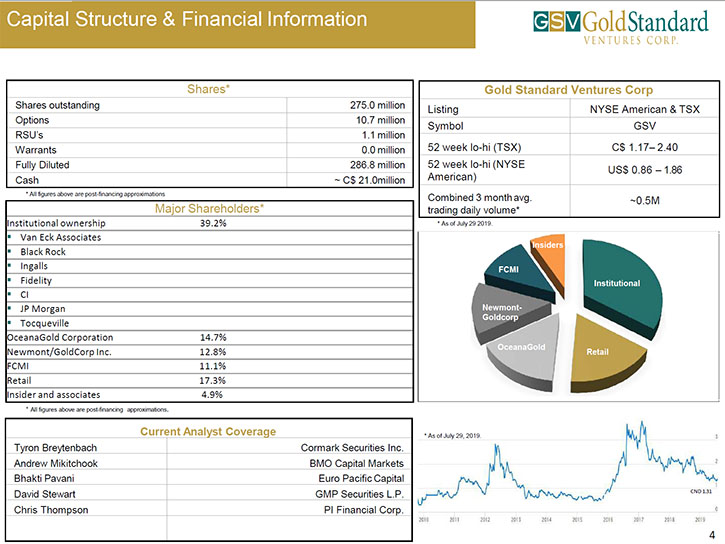Click the US$ 0.86 – 1.86 range value
725x544 pixels.
[x=645, y=170]
